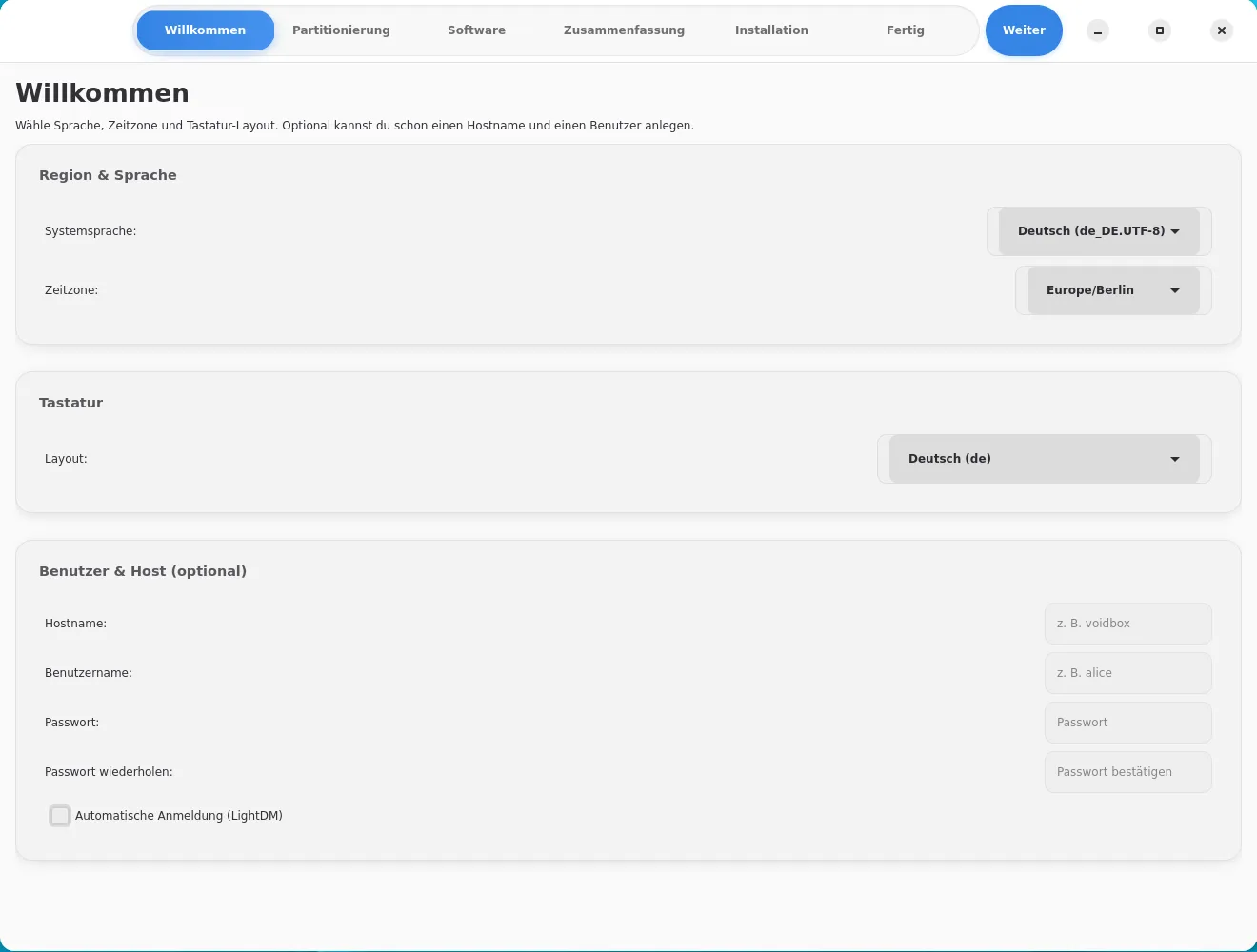Click the Passwort bestätigen field
The width and height of the screenshot is (1257, 952).
[1127, 772]
